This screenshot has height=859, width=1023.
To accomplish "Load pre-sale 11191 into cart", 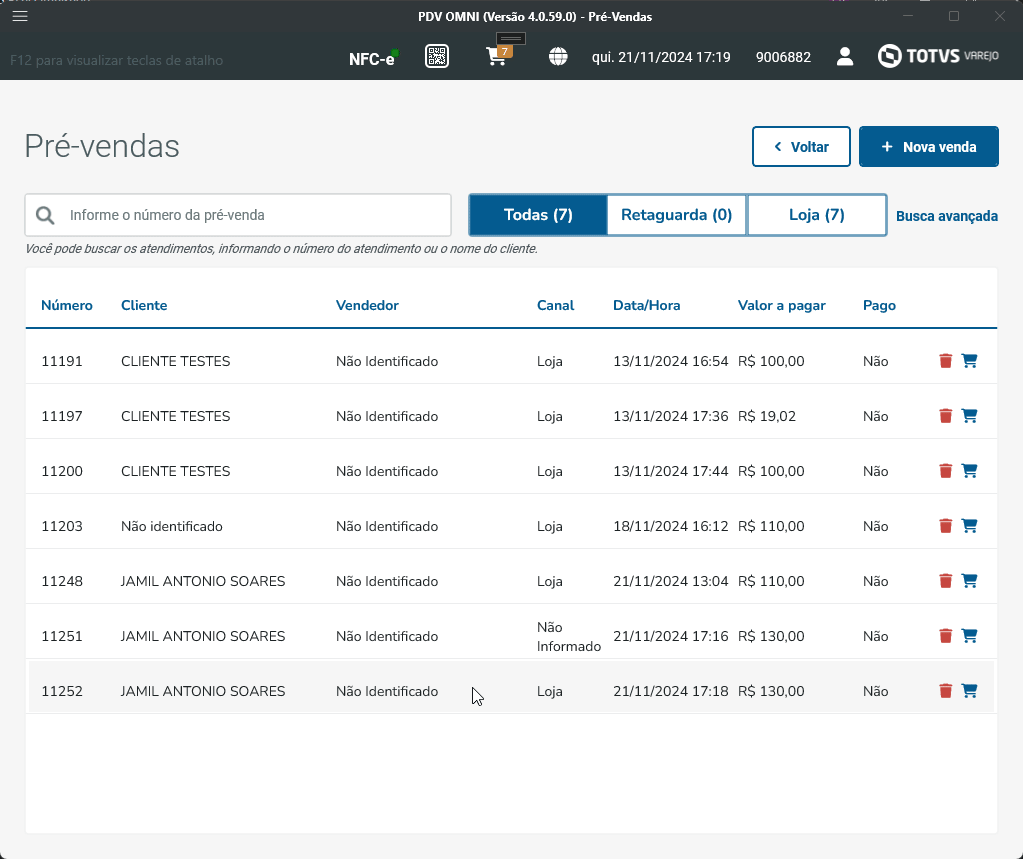I will (970, 361).
